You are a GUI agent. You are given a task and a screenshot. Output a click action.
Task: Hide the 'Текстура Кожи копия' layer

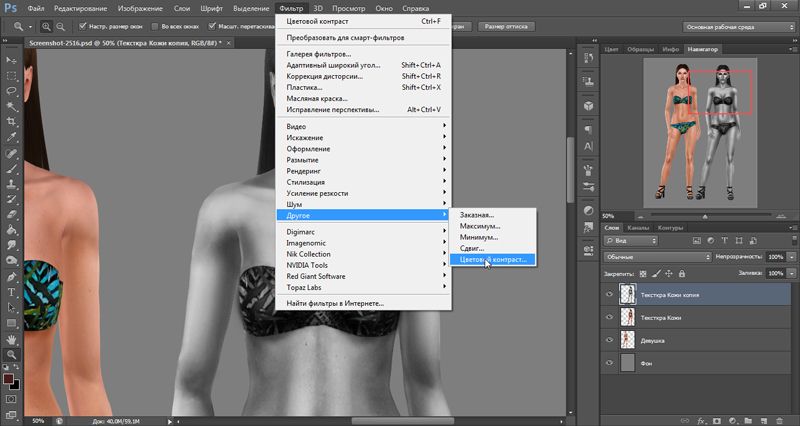[x=609, y=294]
